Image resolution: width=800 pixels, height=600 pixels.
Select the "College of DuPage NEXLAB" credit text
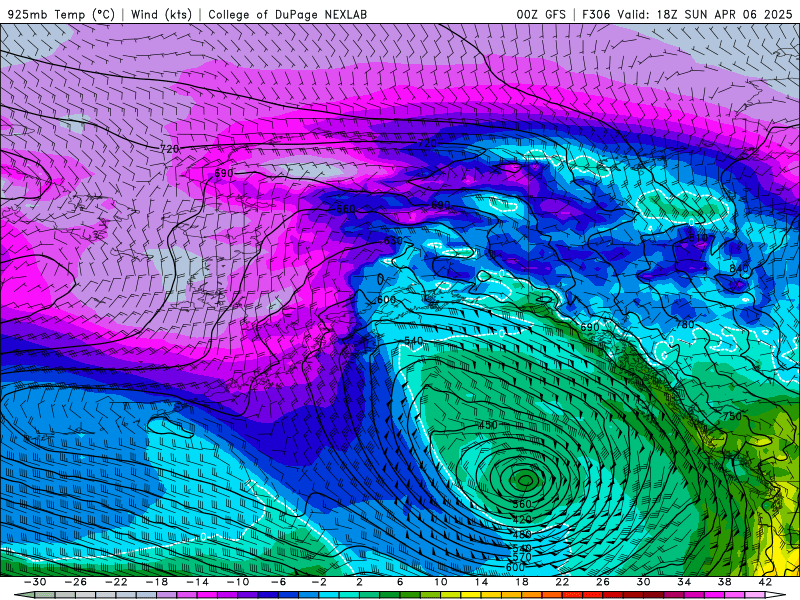point(287,14)
